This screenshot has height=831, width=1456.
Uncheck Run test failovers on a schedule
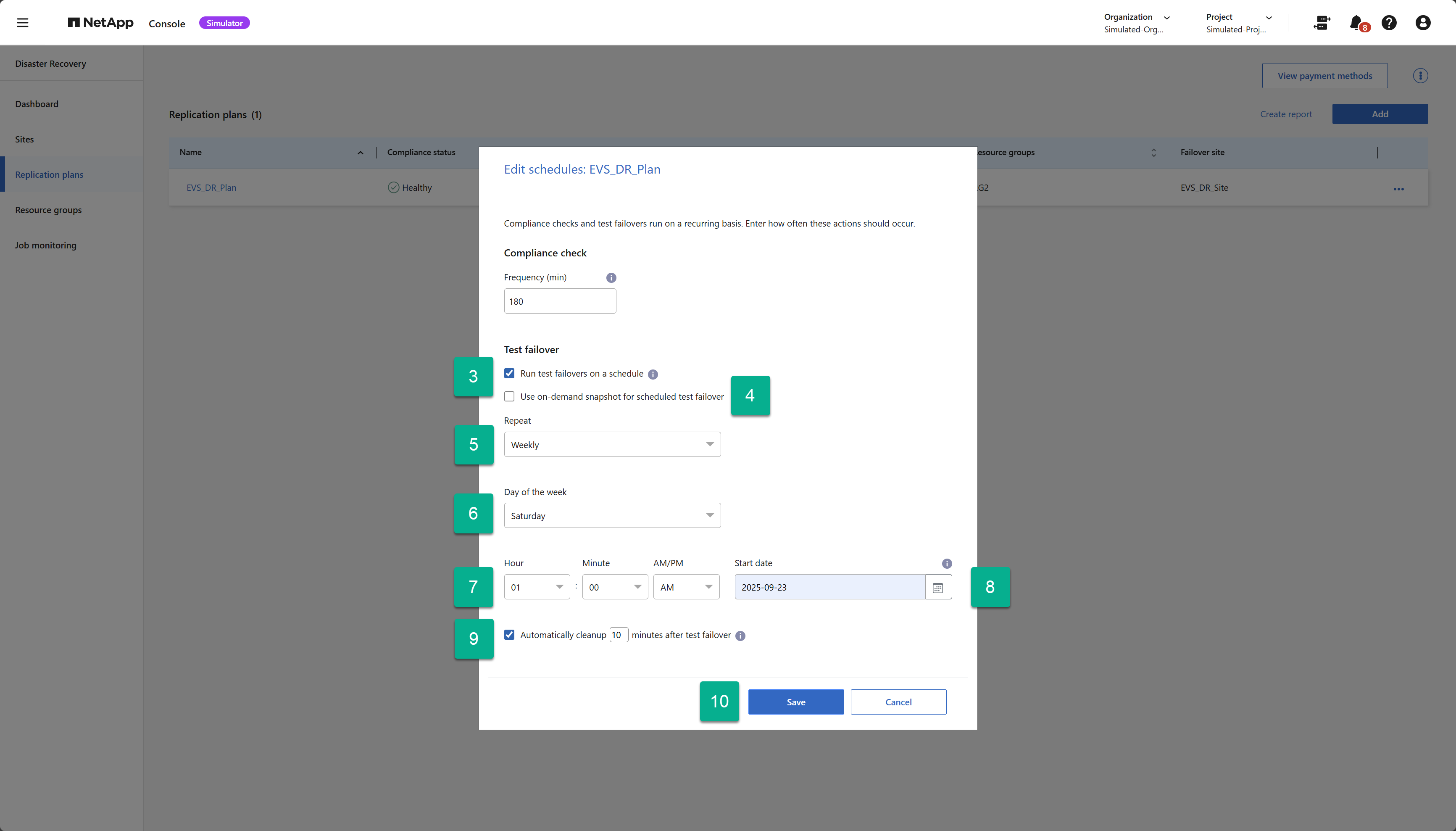pos(509,373)
